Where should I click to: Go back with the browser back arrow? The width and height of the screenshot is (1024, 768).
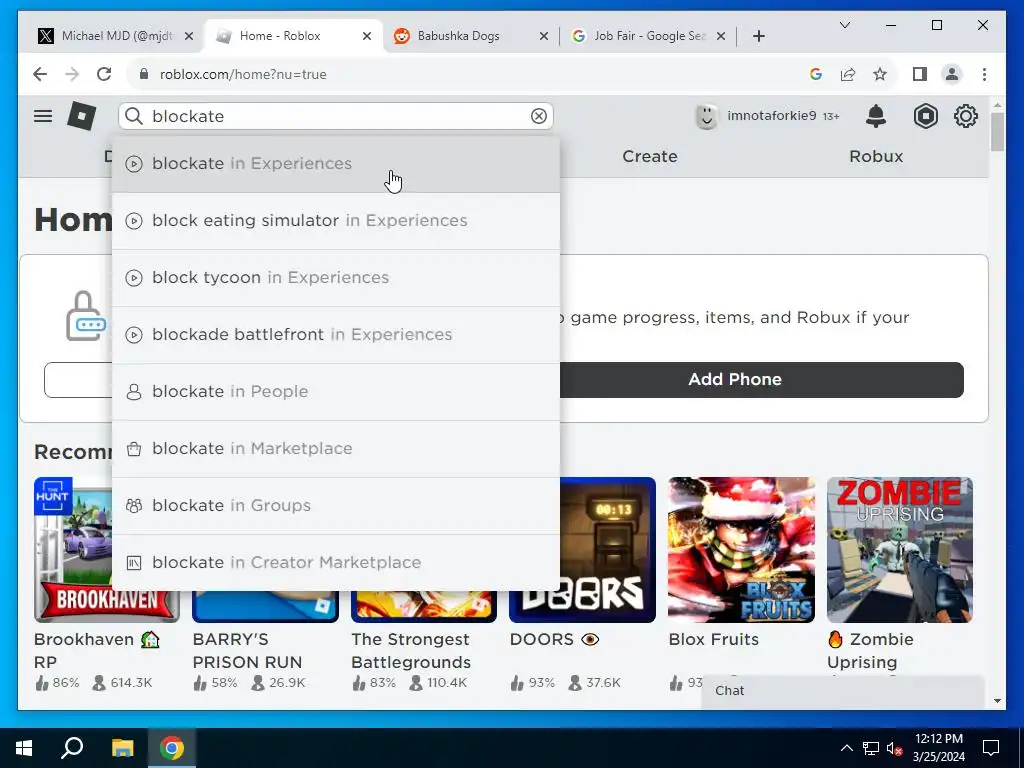tap(40, 74)
